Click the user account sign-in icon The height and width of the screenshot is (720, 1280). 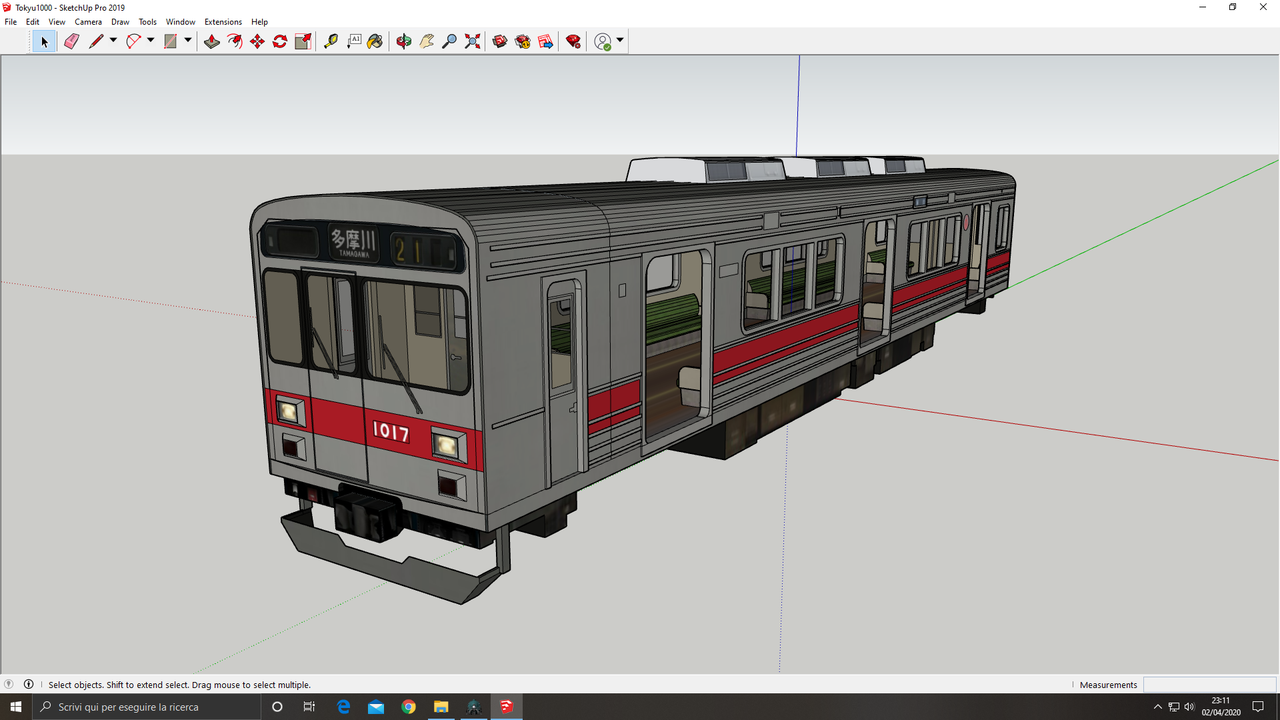pos(603,41)
